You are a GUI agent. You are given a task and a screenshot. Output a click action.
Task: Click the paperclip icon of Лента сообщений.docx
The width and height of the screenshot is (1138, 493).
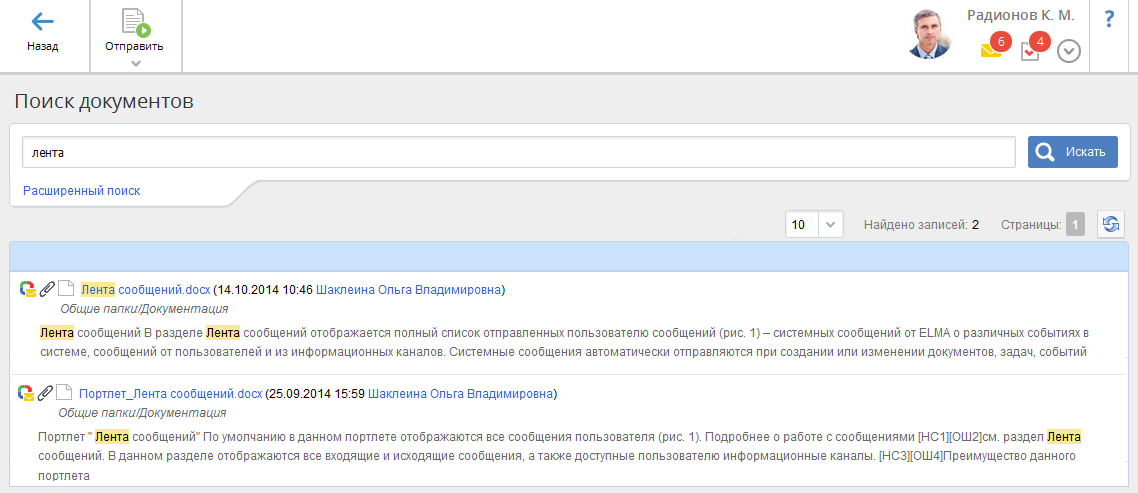pyautogui.click(x=46, y=290)
